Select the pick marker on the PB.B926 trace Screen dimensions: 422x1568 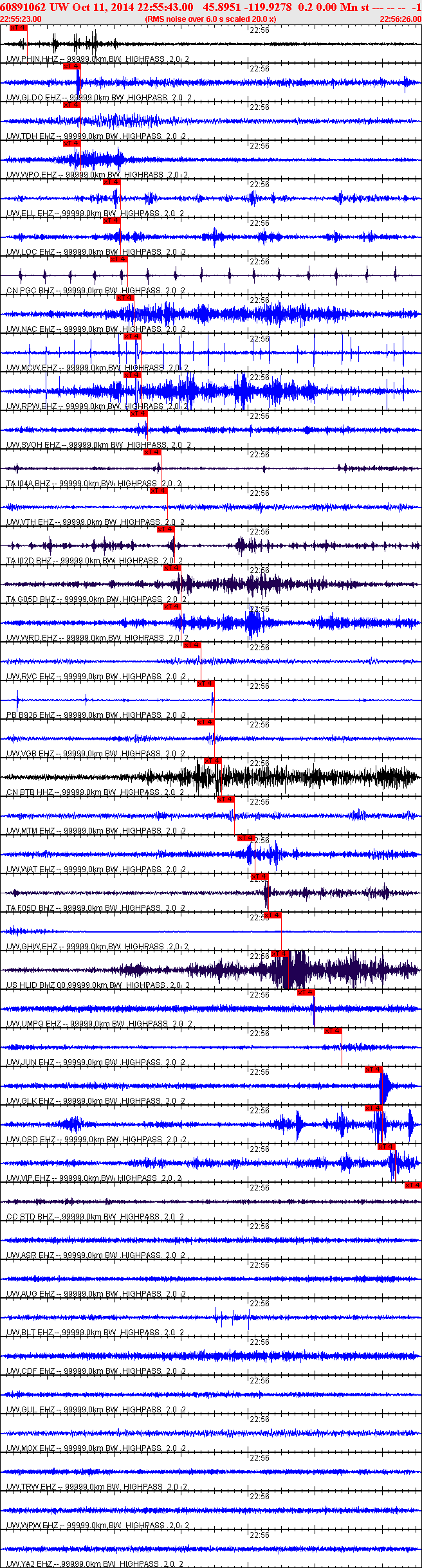pyautogui.click(x=206, y=684)
